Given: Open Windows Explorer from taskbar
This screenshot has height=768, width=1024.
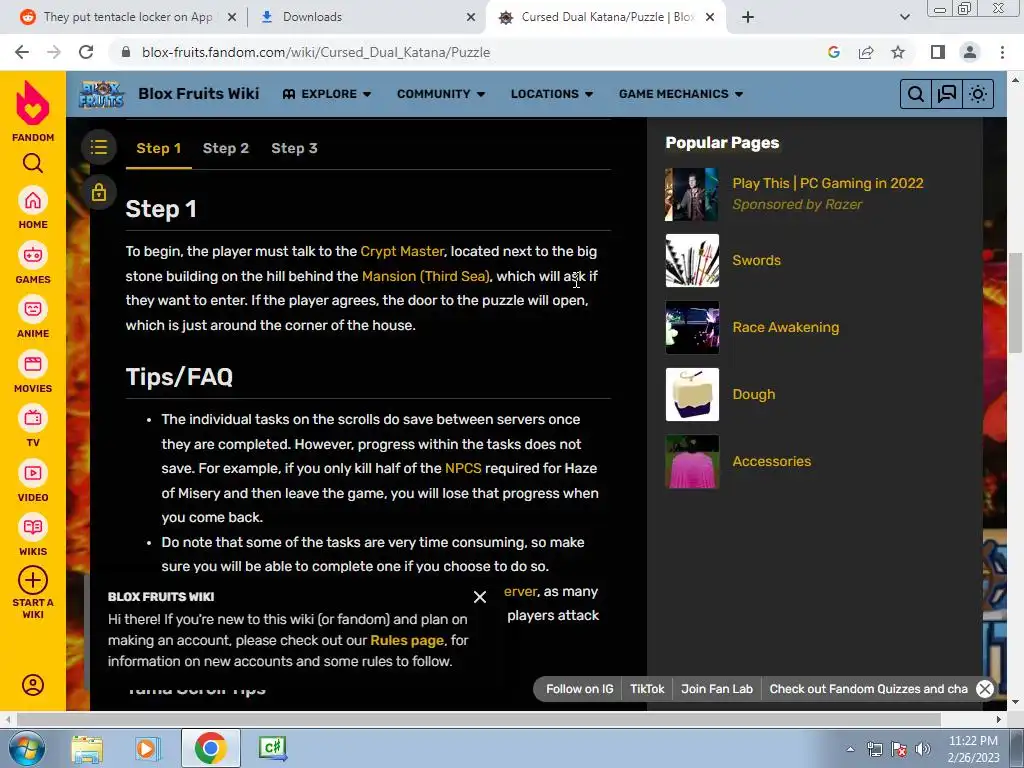Looking at the screenshot, I should coord(87,748).
